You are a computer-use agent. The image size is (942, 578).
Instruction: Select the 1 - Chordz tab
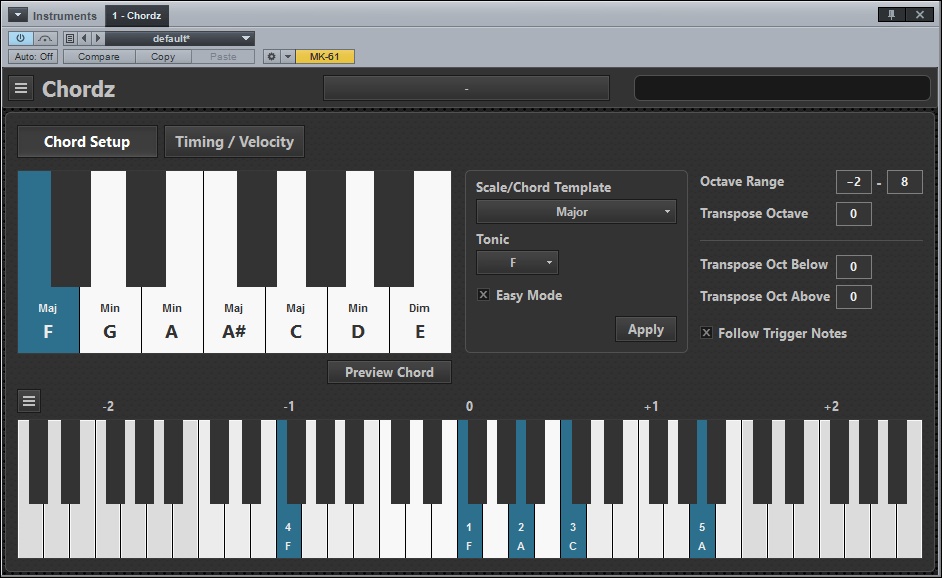point(136,16)
